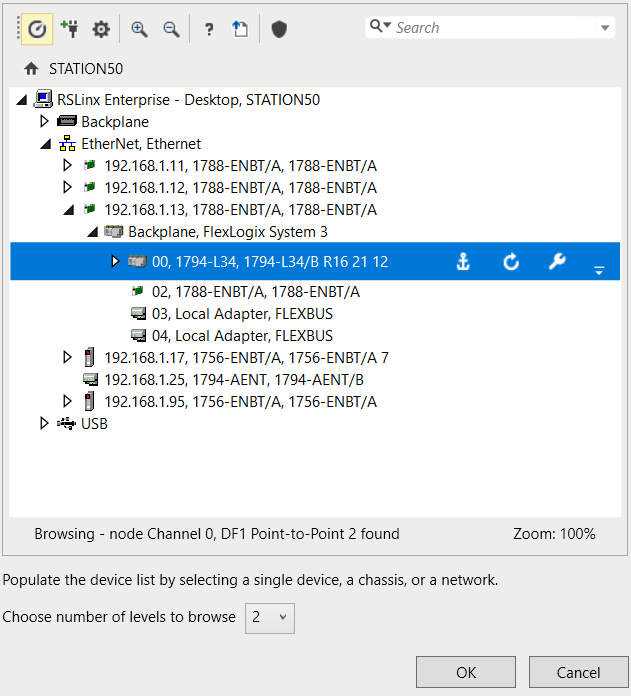
Task: Expand the 192.168.1.95 device node
Action: (x=67, y=401)
